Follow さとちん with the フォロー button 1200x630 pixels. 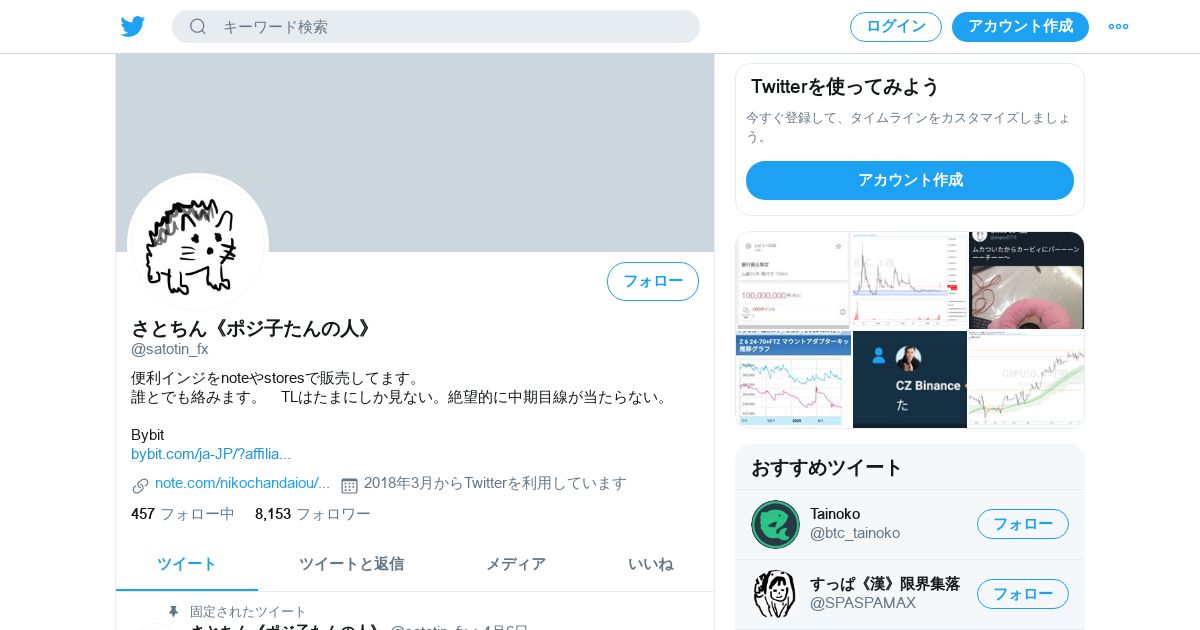[x=653, y=281]
